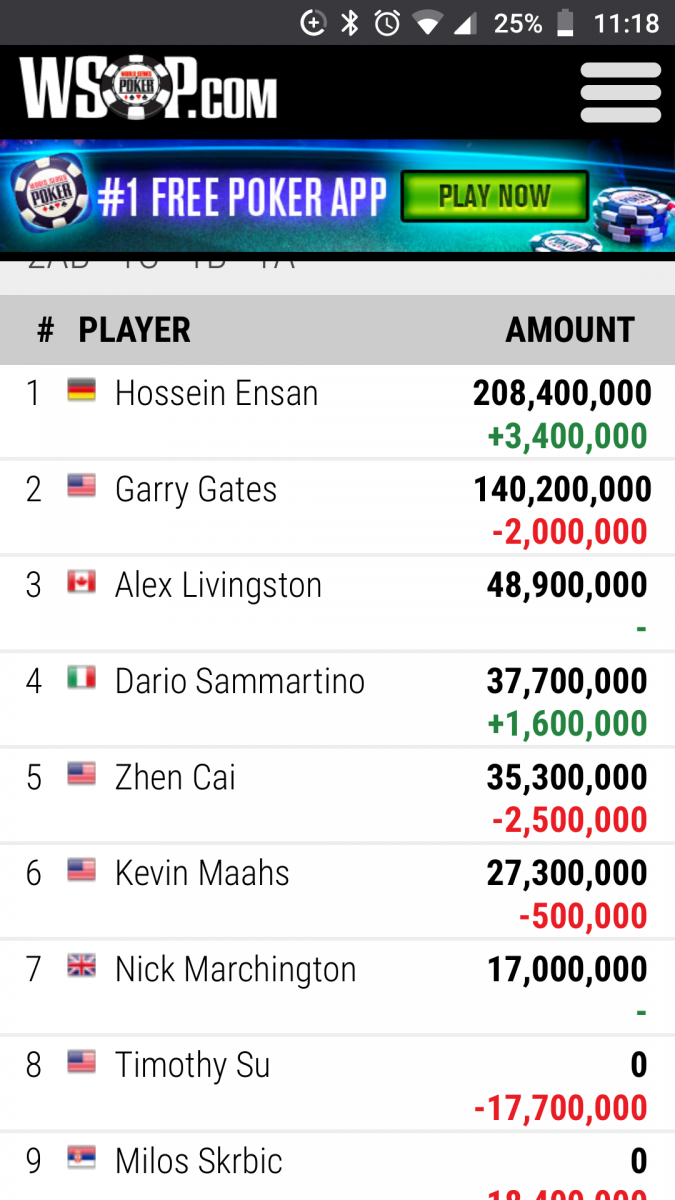
Task: Tap the German flag beside Hossein Ensan
Action: click(x=82, y=390)
